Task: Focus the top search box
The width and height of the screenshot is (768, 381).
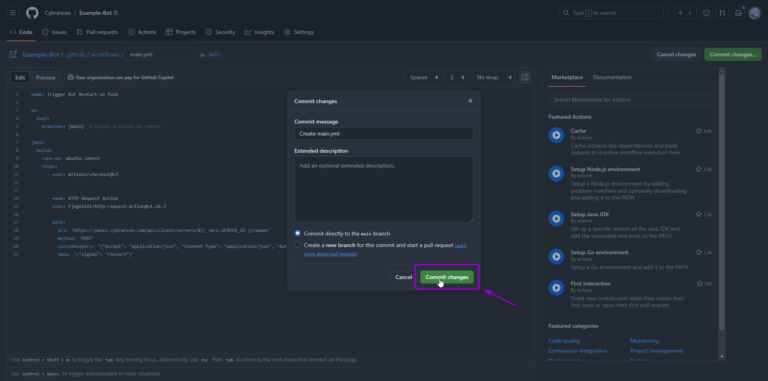Action: (611, 13)
